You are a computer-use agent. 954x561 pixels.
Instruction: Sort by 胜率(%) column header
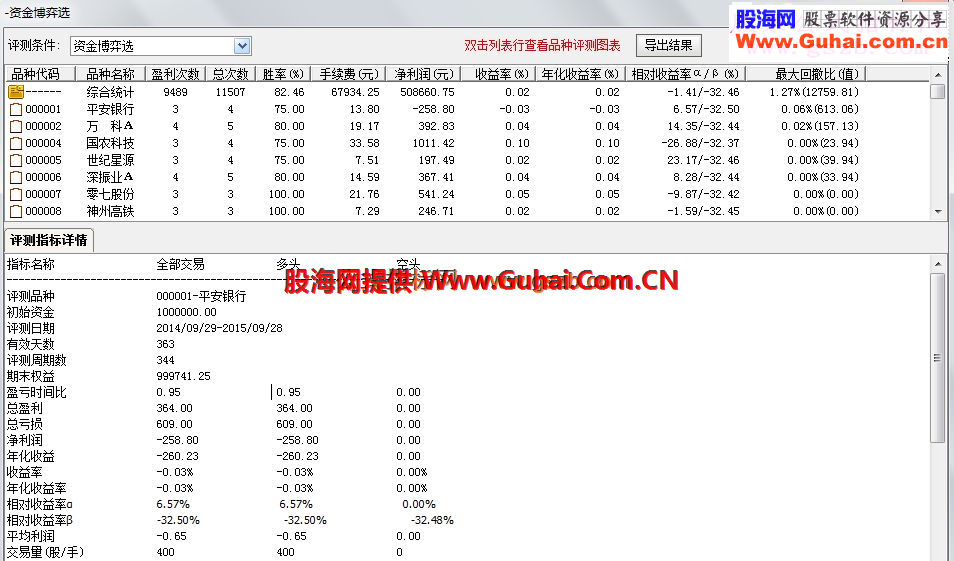pyautogui.click(x=283, y=74)
